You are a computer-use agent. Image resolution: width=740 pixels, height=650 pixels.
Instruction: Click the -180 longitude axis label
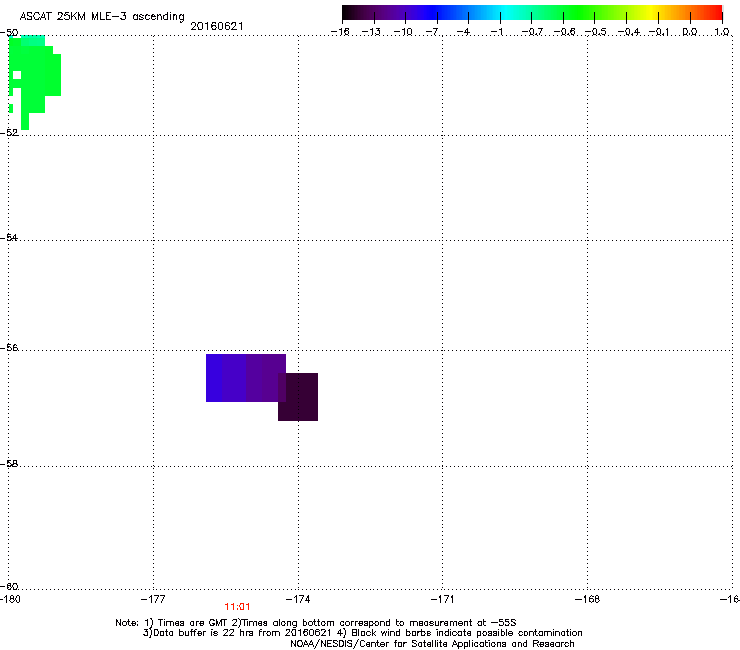[x=10, y=599]
